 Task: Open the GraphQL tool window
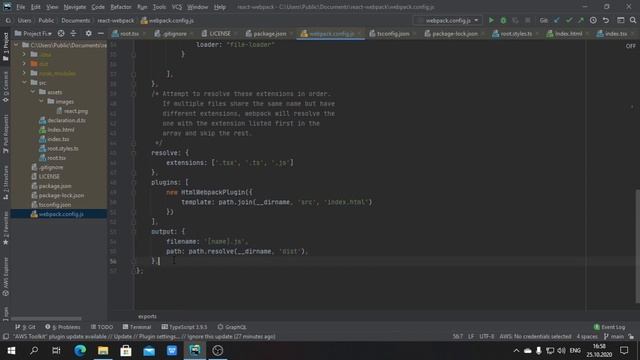(232, 327)
